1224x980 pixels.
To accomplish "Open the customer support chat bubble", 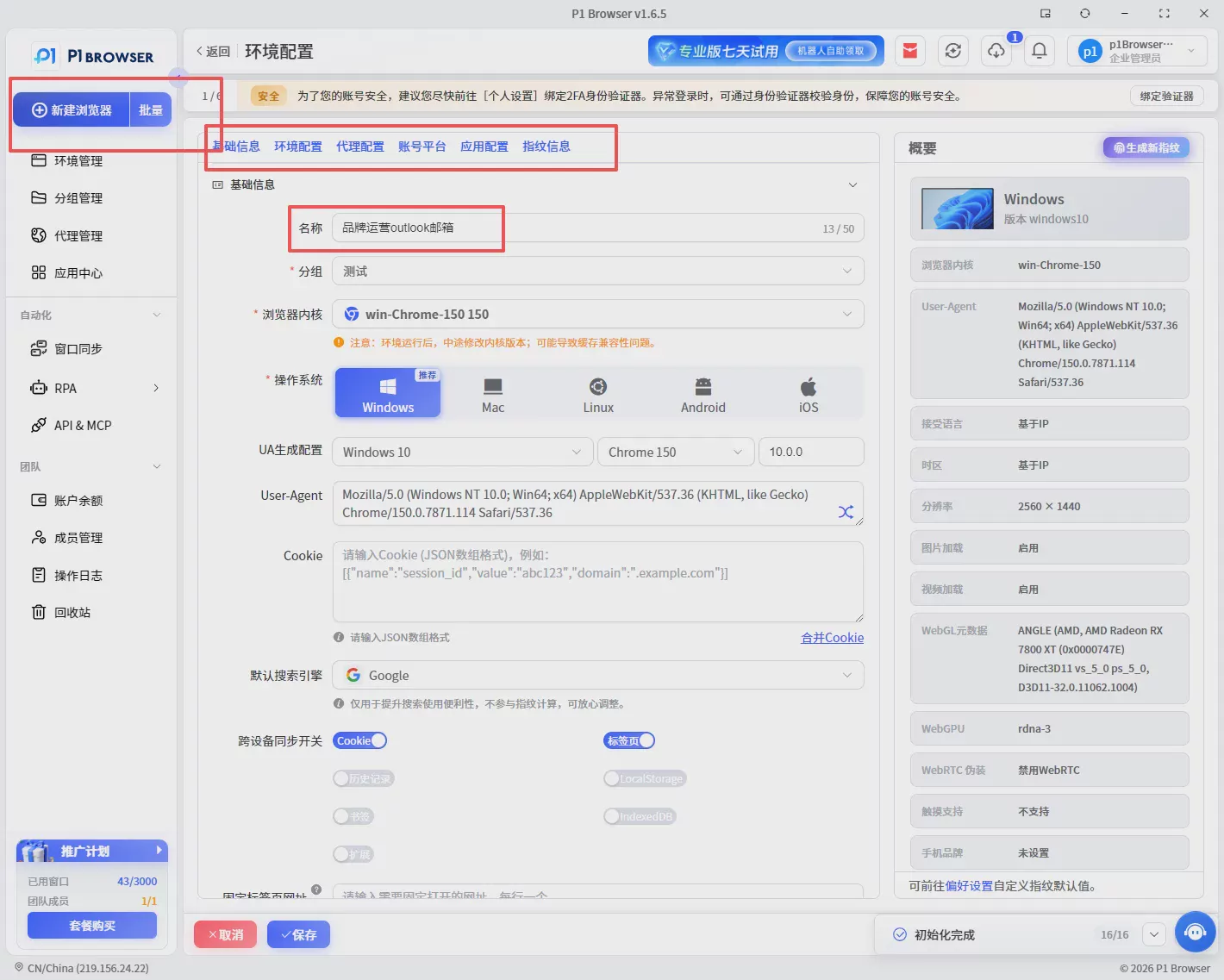I will (x=1195, y=933).
